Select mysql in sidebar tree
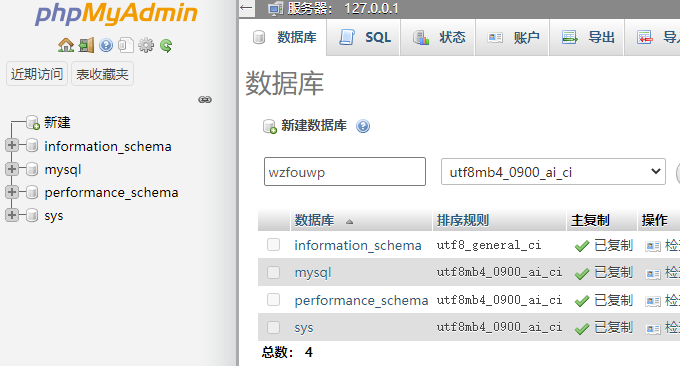680x366 pixels. click(x=63, y=170)
